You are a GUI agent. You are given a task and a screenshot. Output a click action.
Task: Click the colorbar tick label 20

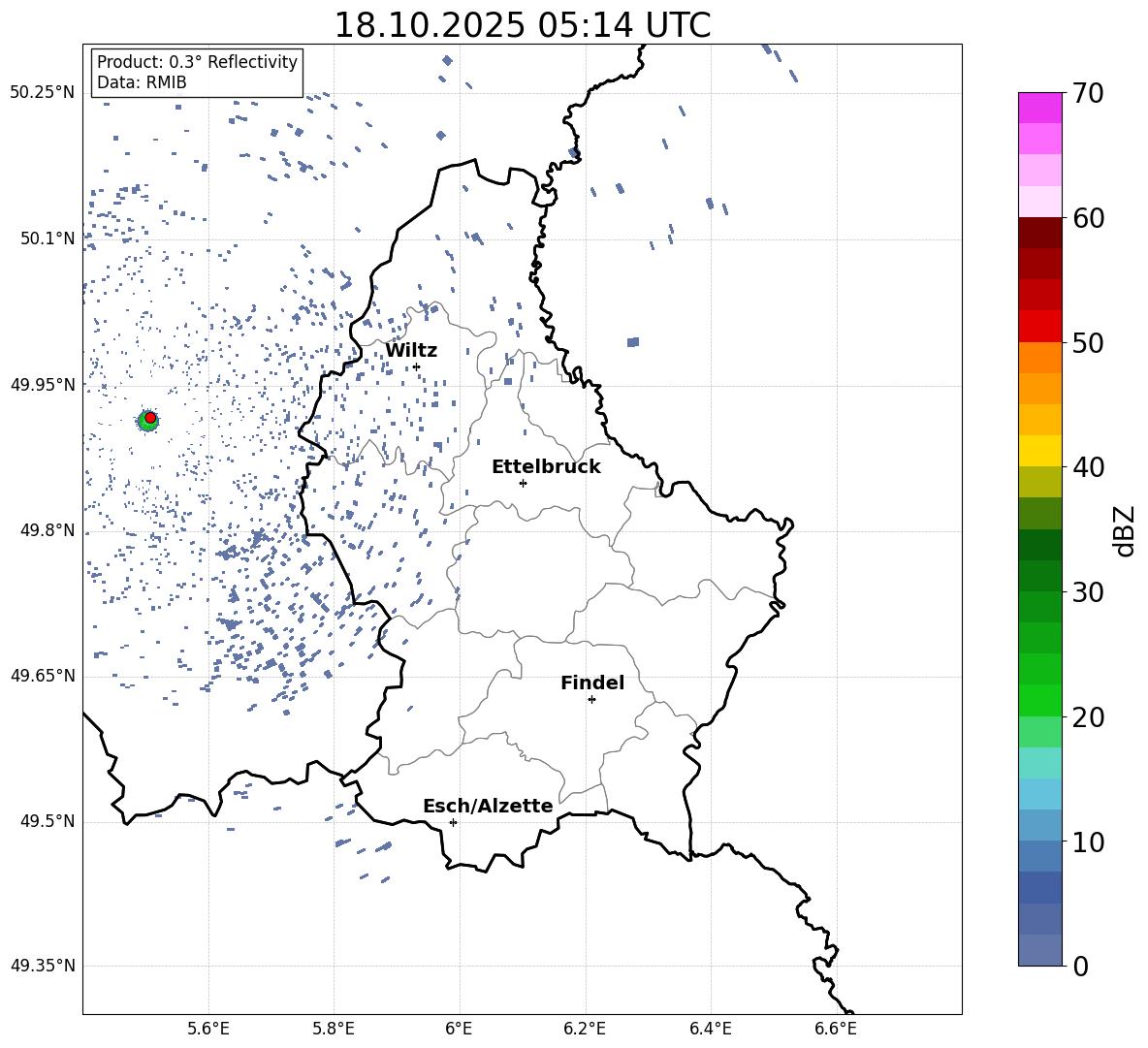coord(1089,716)
